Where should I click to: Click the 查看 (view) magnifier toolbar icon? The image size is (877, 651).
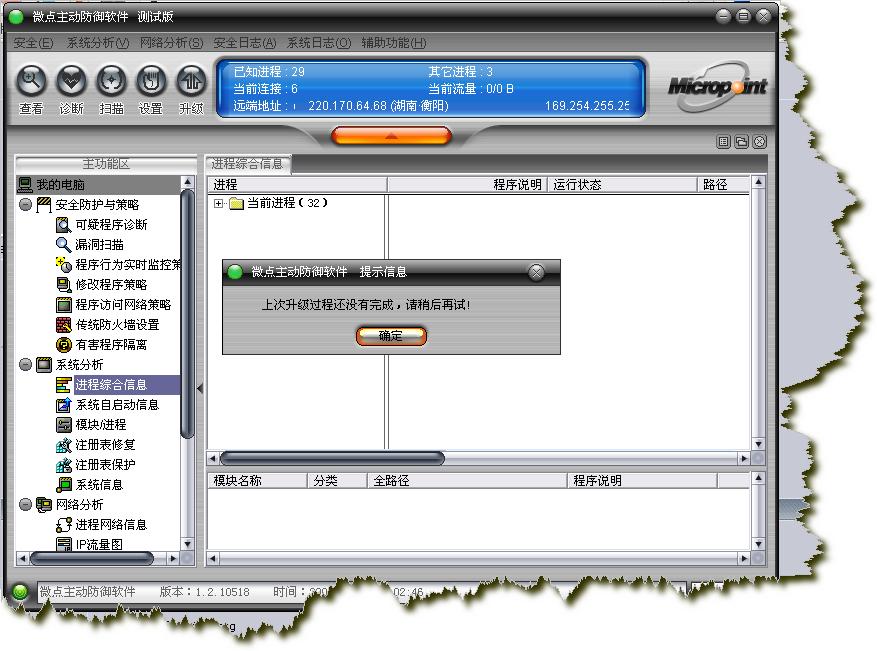(31, 81)
